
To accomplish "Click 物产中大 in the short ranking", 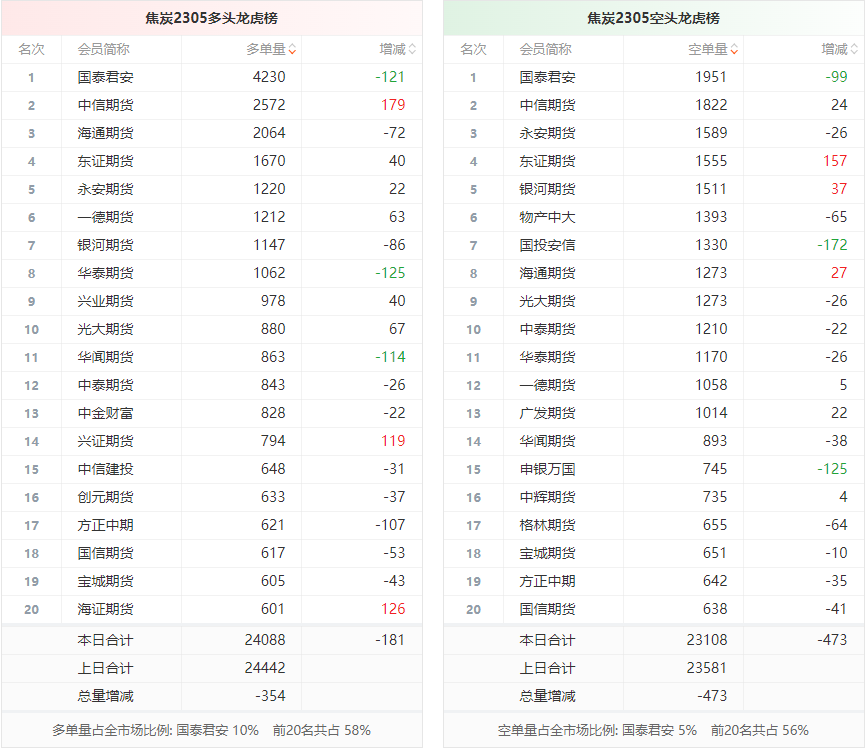I will tap(547, 217).
